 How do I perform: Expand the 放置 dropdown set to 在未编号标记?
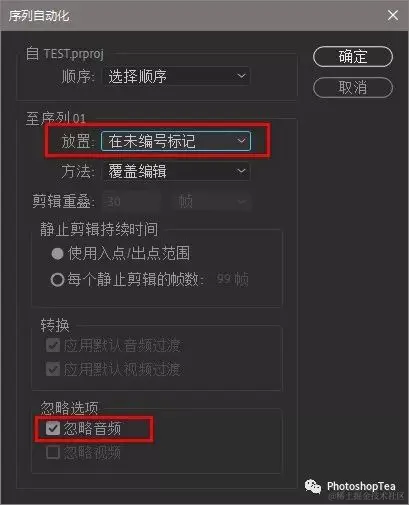(x=176, y=141)
